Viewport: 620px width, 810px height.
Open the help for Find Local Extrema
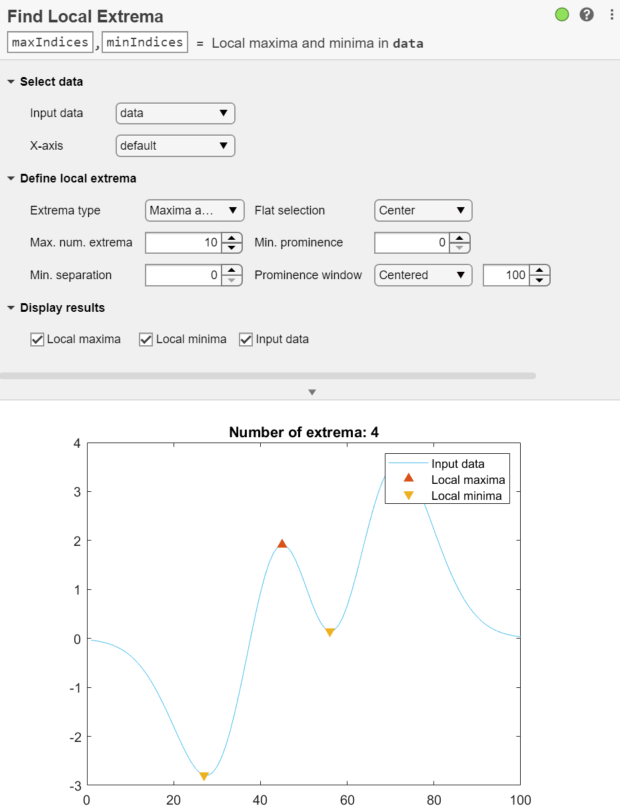587,15
